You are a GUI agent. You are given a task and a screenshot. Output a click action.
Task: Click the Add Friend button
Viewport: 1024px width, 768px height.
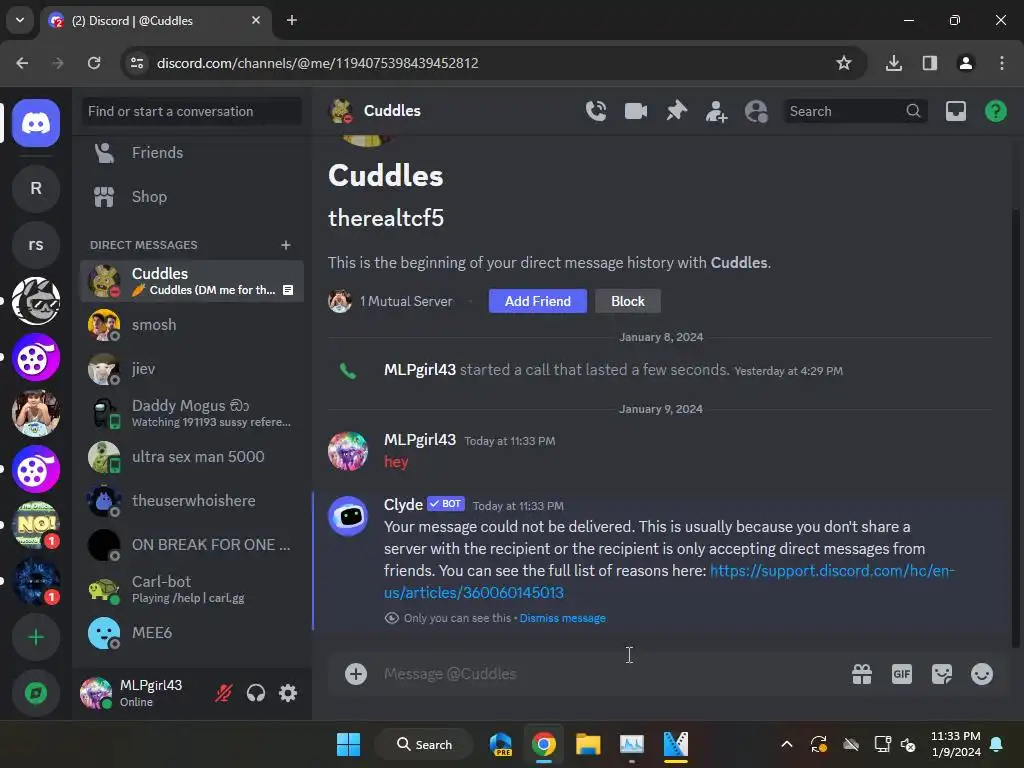point(537,301)
